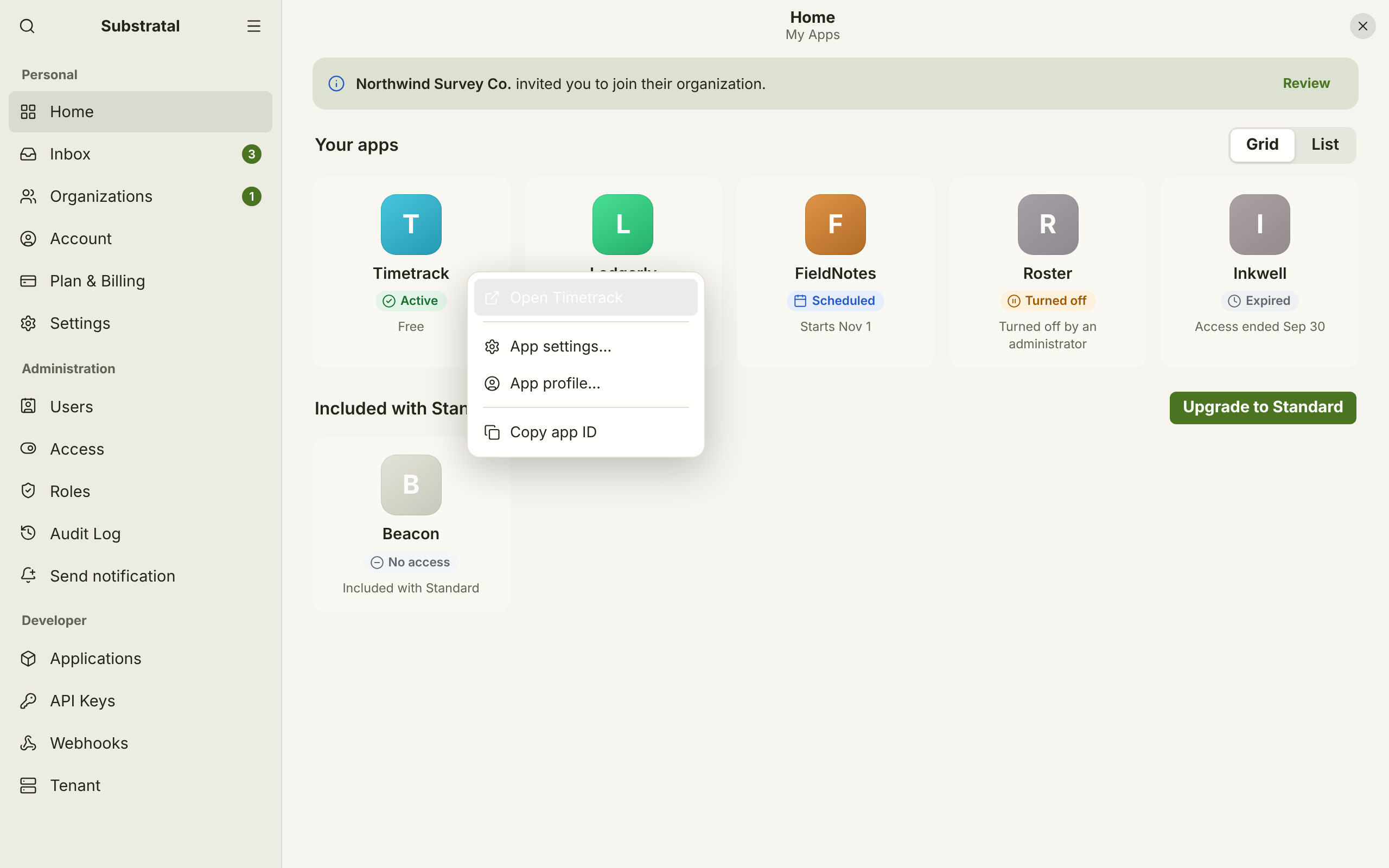Click the Substratal title in the sidebar
Viewport: 1389px width, 868px height.
tap(140, 26)
